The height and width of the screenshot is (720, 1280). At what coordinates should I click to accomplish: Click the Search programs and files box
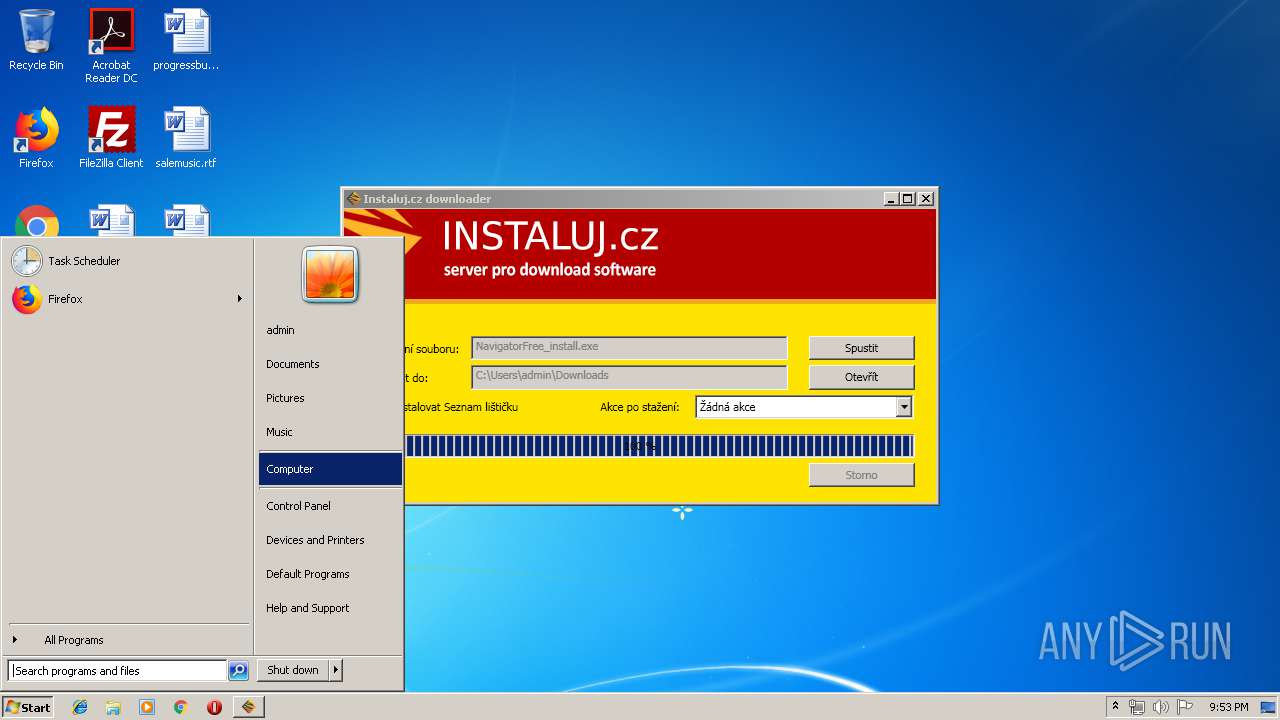point(117,671)
